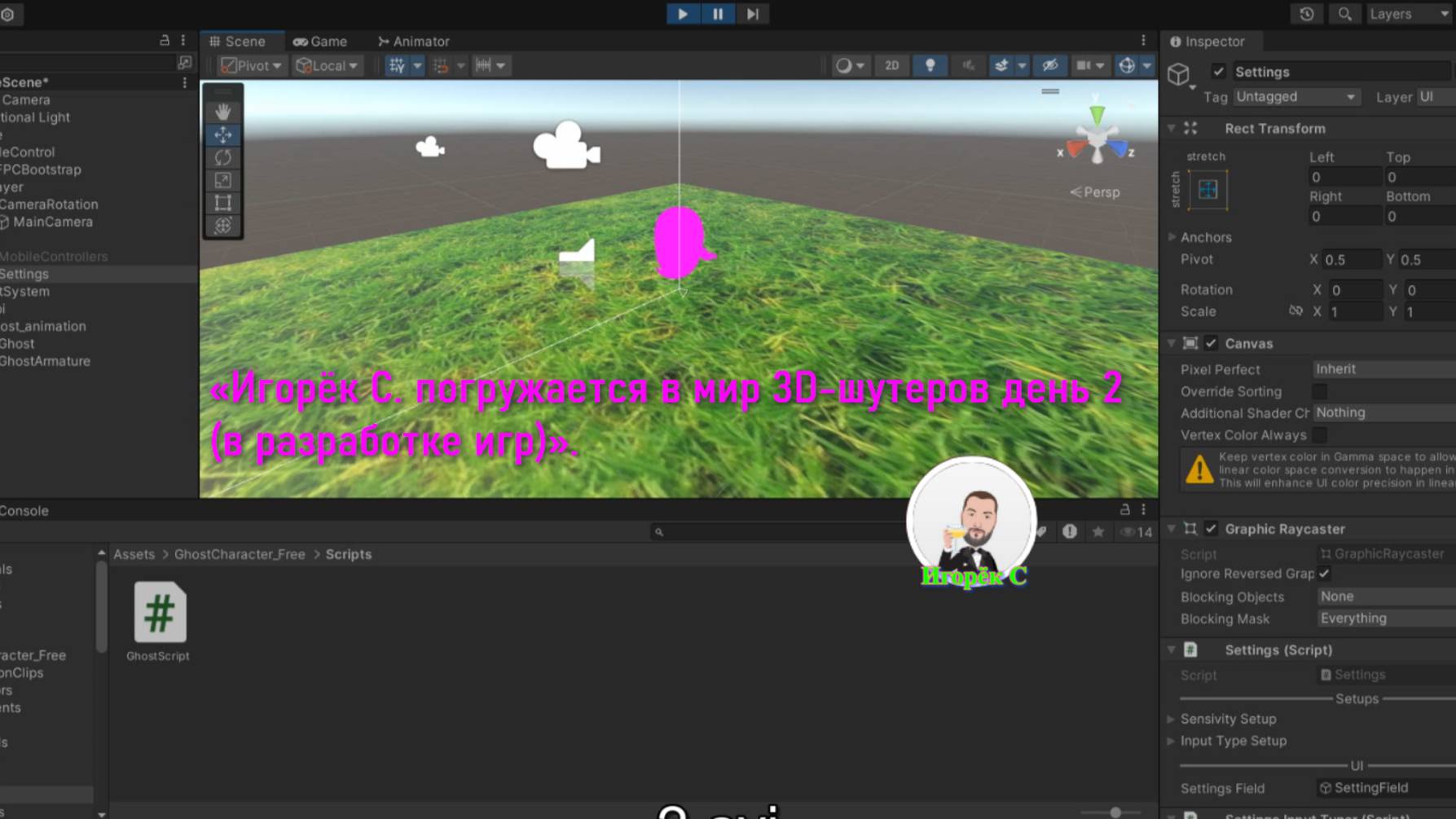Click the search icon in the top-right bar

tap(1344, 14)
